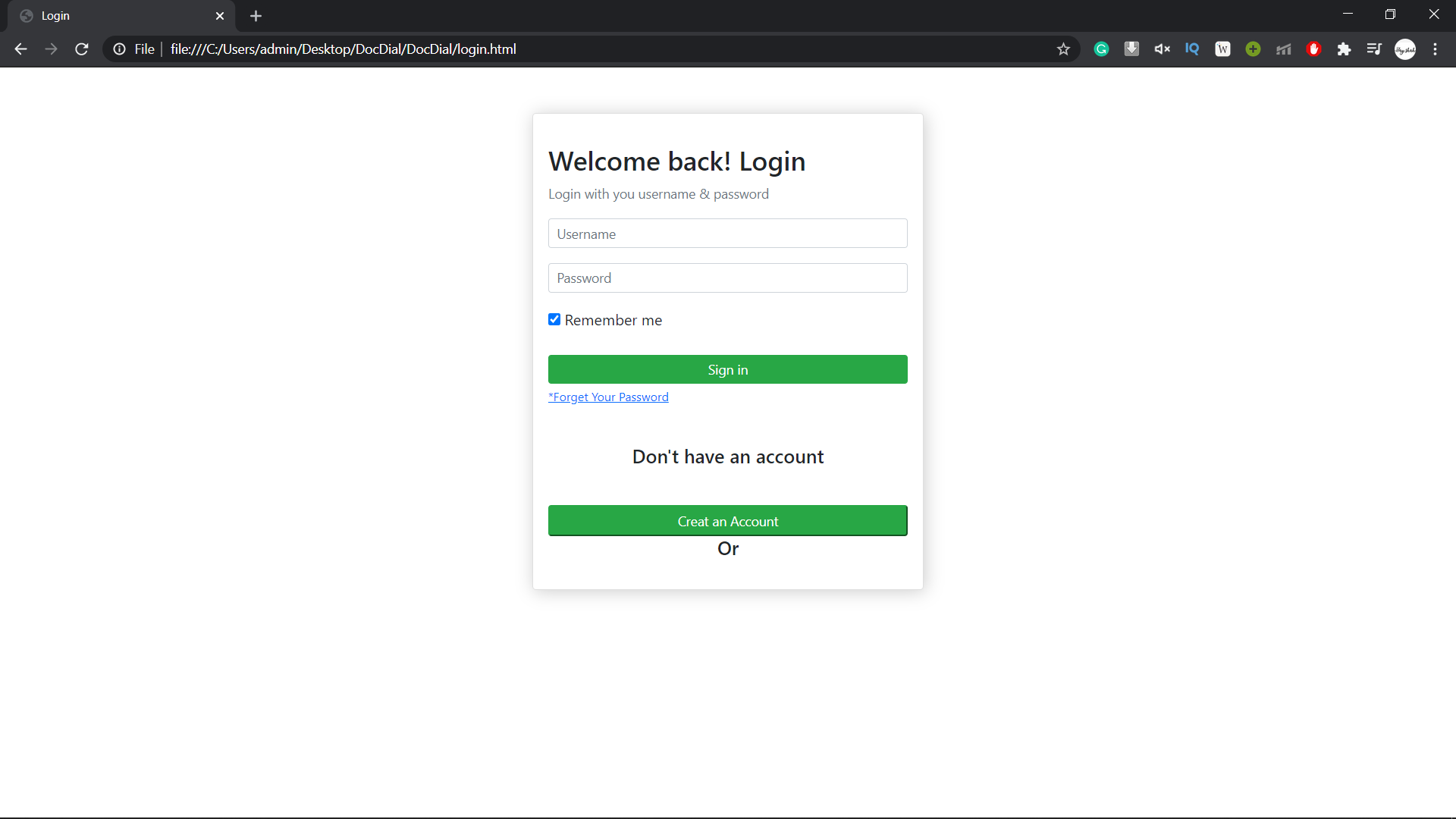The height and width of the screenshot is (819, 1456).
Task: Click the Forget Your Password link
Action: pos(608,397)
